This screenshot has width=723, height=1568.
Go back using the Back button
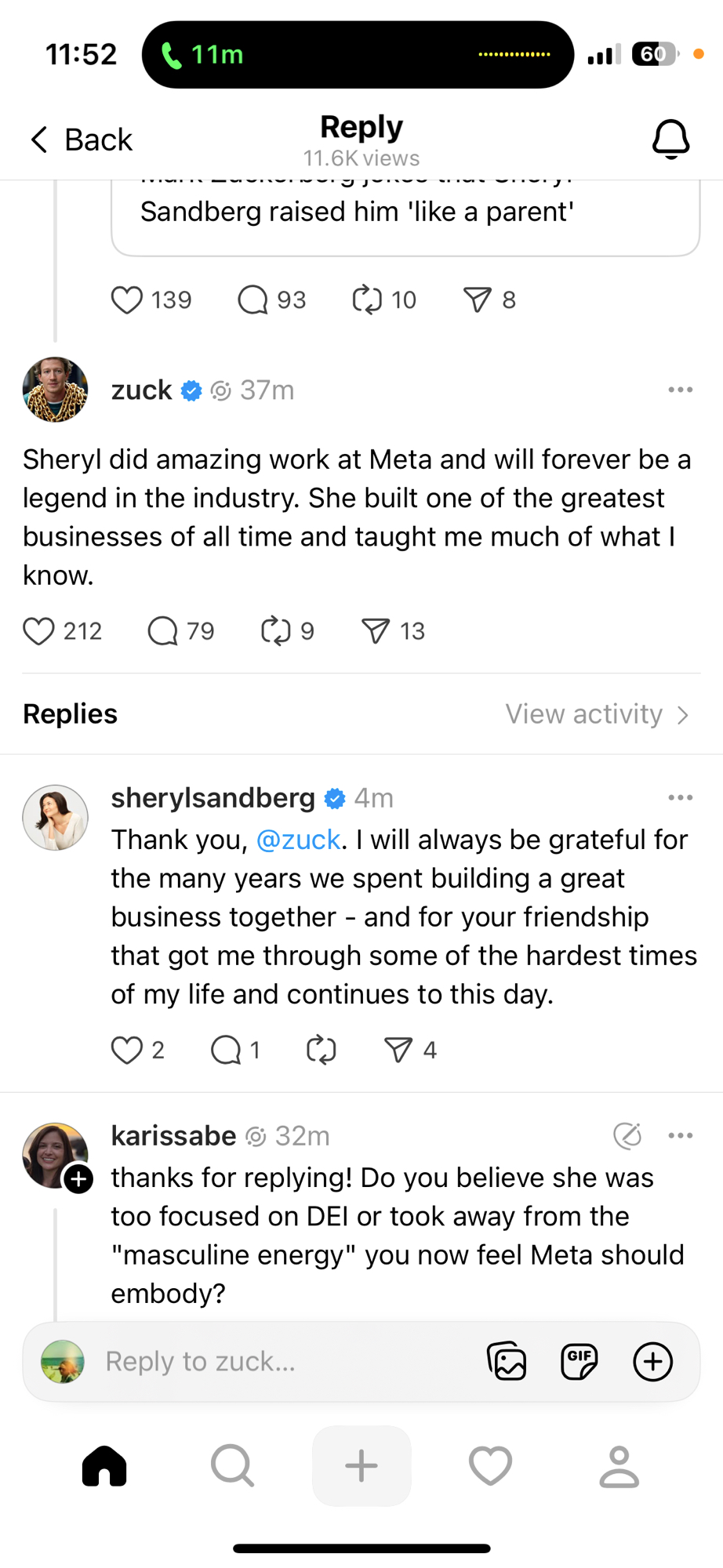tap(82, 140)
